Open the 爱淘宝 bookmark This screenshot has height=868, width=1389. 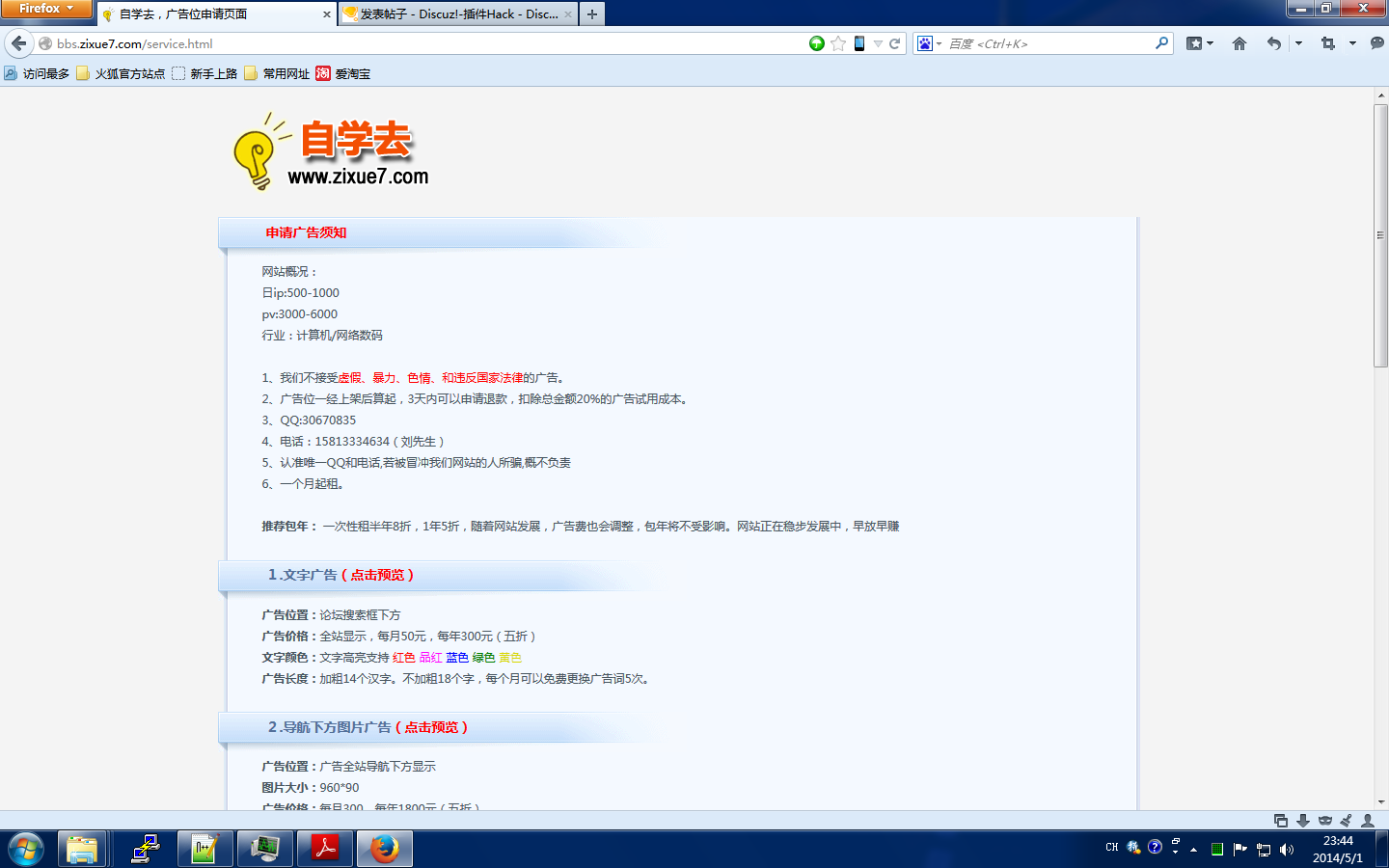coord(343,73)
